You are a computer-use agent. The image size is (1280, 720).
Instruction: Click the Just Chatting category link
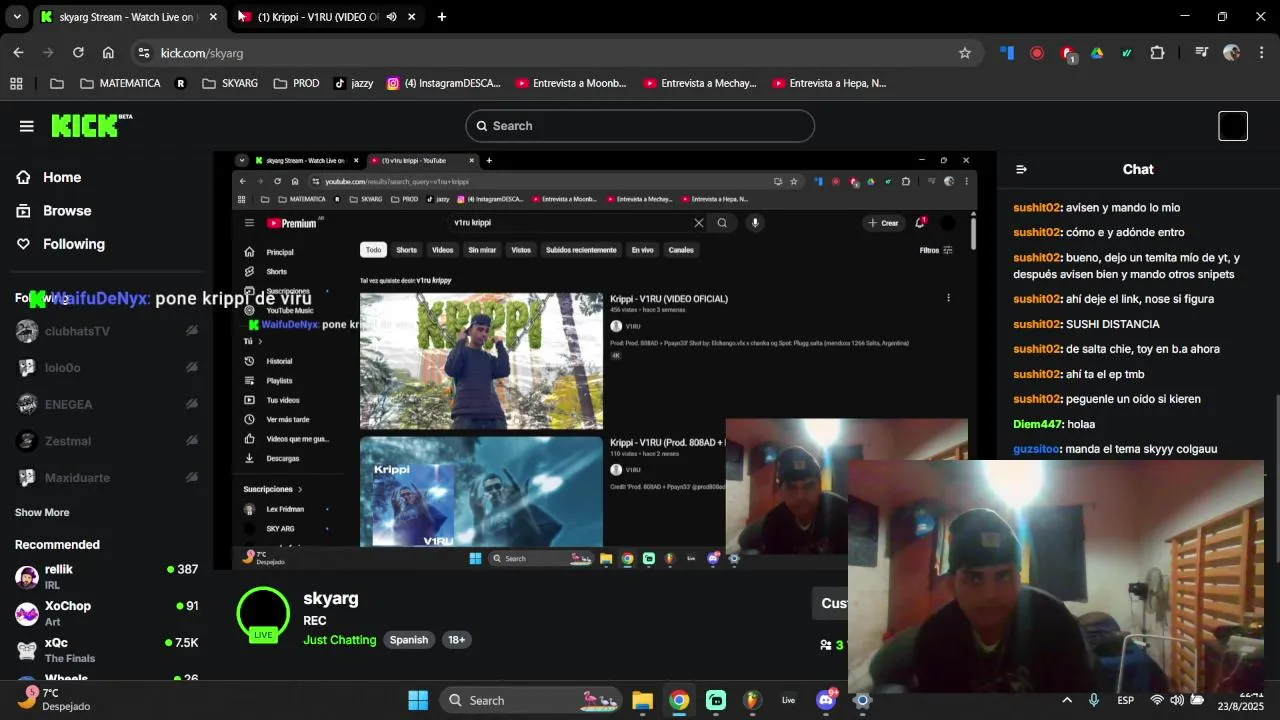(x=340, y=640)
